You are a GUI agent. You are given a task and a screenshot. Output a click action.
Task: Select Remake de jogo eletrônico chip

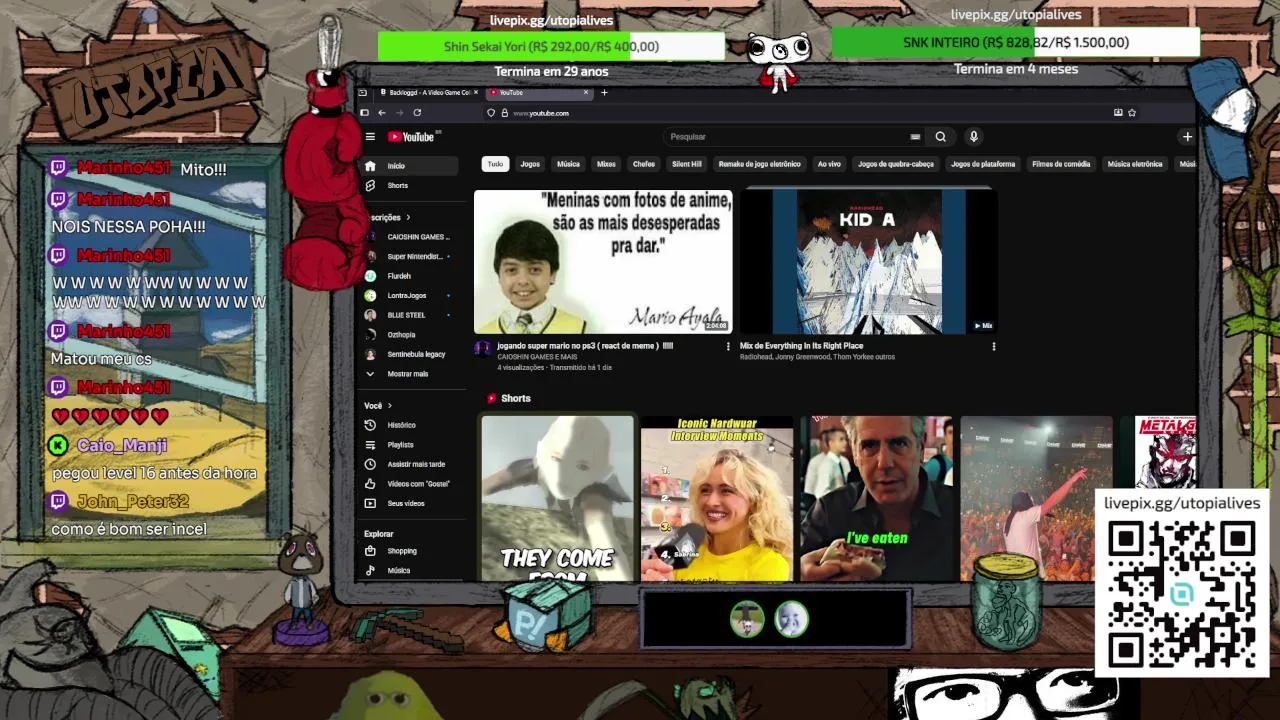[x=759, y=164]
